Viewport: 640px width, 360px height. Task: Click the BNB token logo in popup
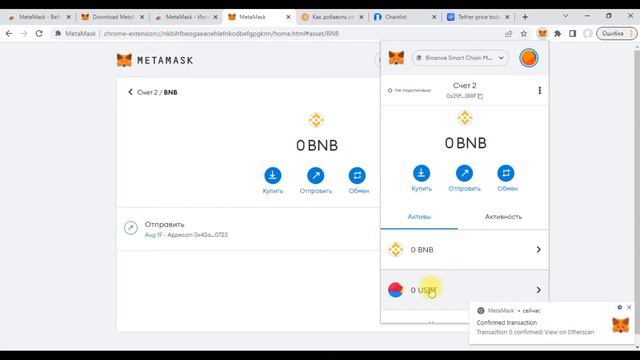[x=464, y=118]
